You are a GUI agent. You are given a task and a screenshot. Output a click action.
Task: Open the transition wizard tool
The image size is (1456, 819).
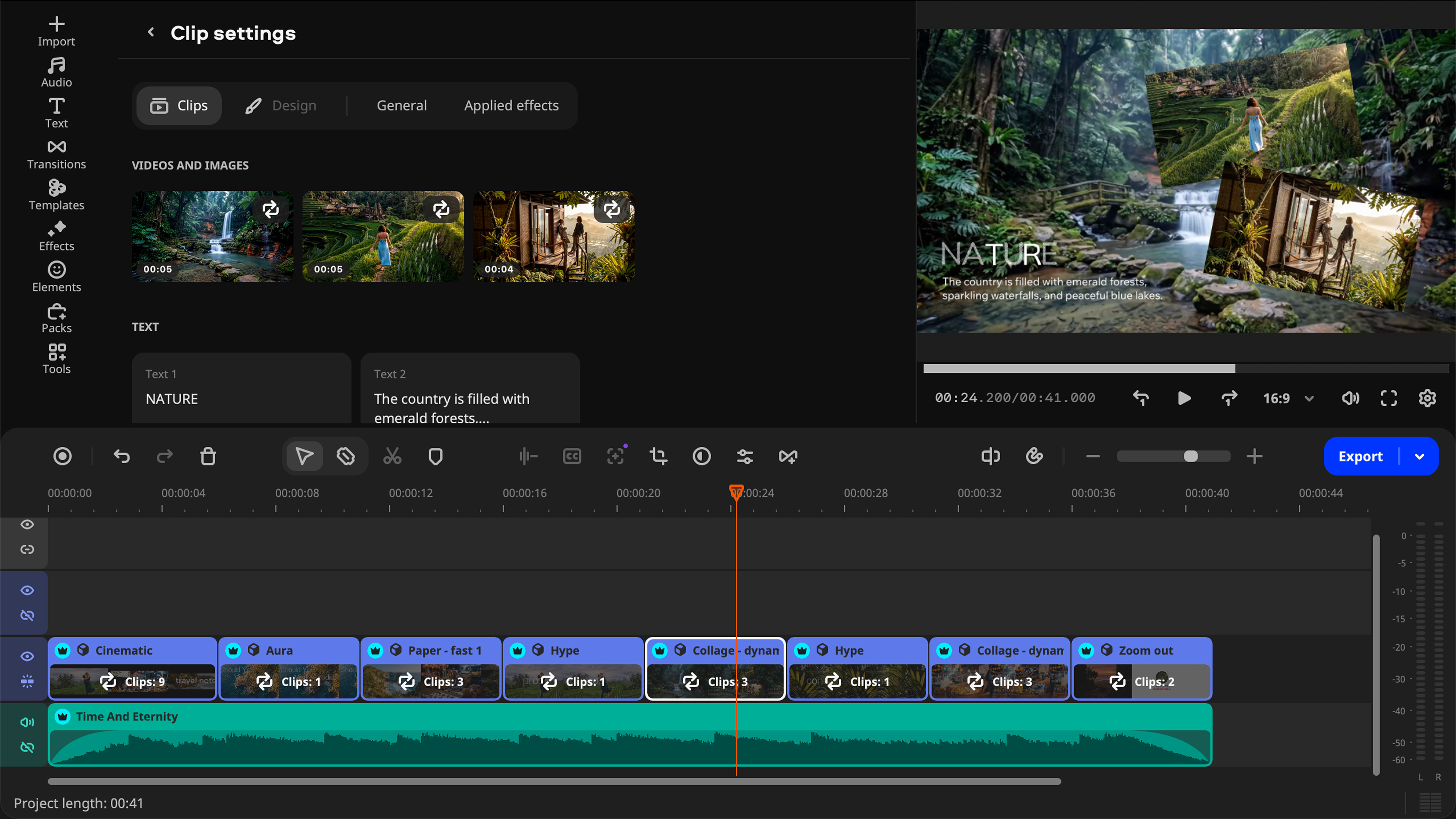click(x=788, y=456)
